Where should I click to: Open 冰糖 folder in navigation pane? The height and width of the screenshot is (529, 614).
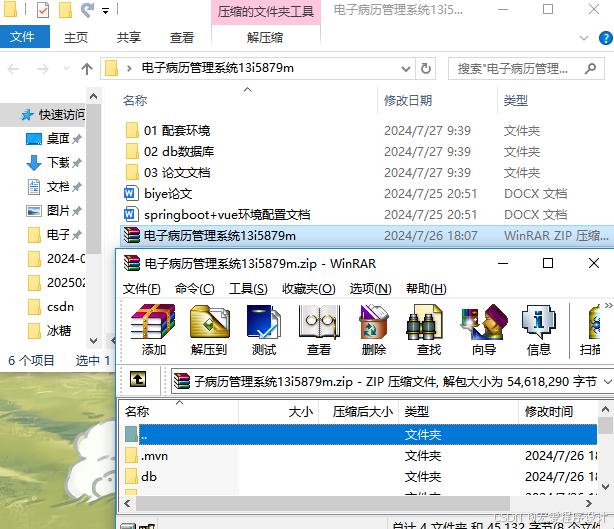click(x=49, y=331)
